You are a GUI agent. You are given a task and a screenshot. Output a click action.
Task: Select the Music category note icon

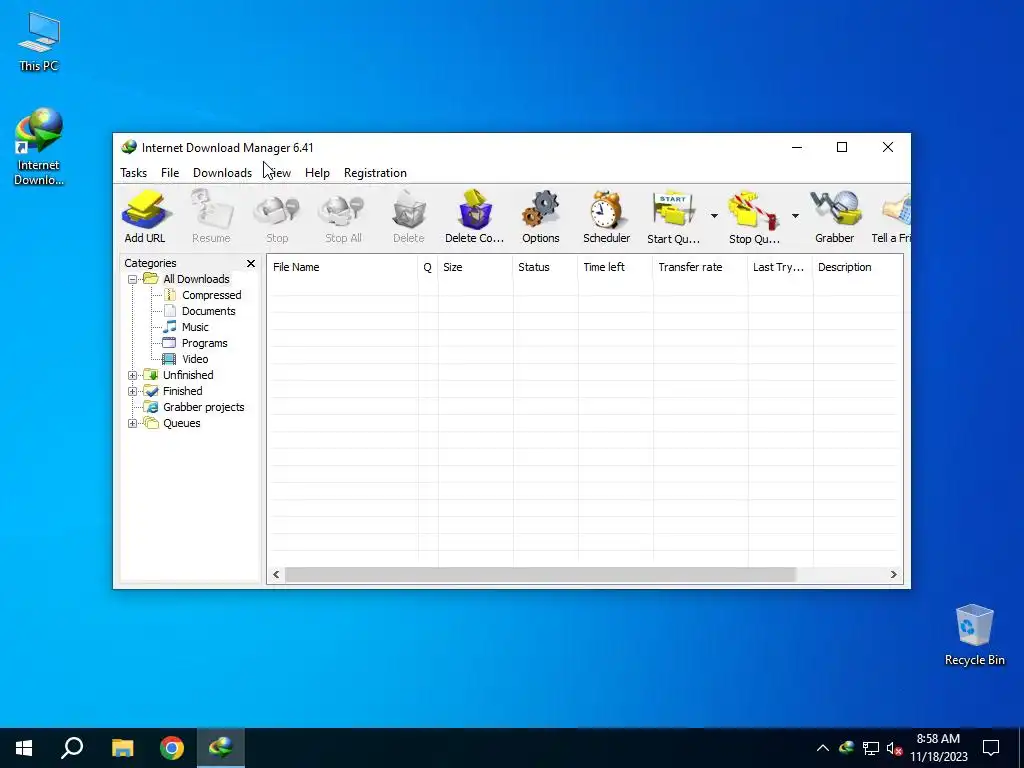point(170,327)
